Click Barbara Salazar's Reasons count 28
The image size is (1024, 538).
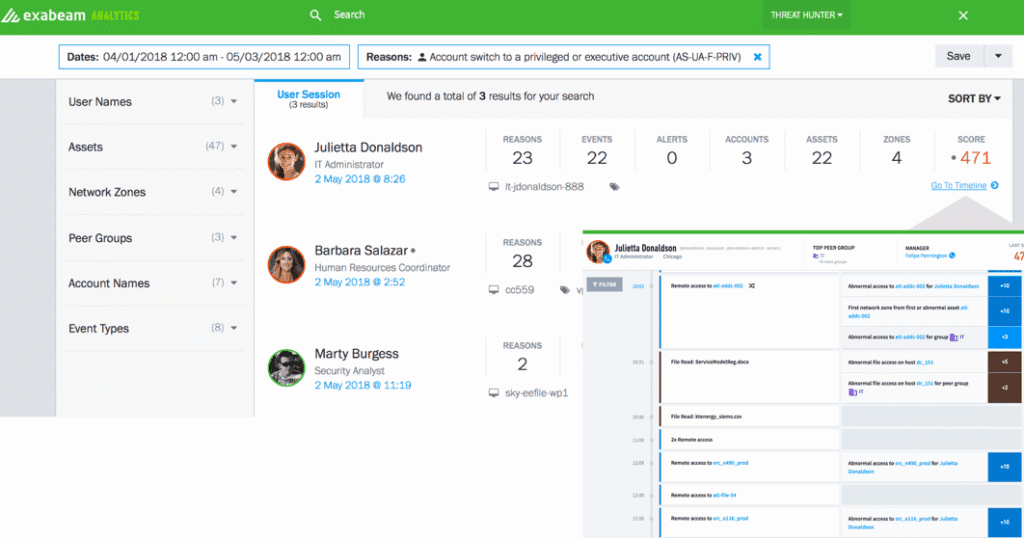(522, 261)
